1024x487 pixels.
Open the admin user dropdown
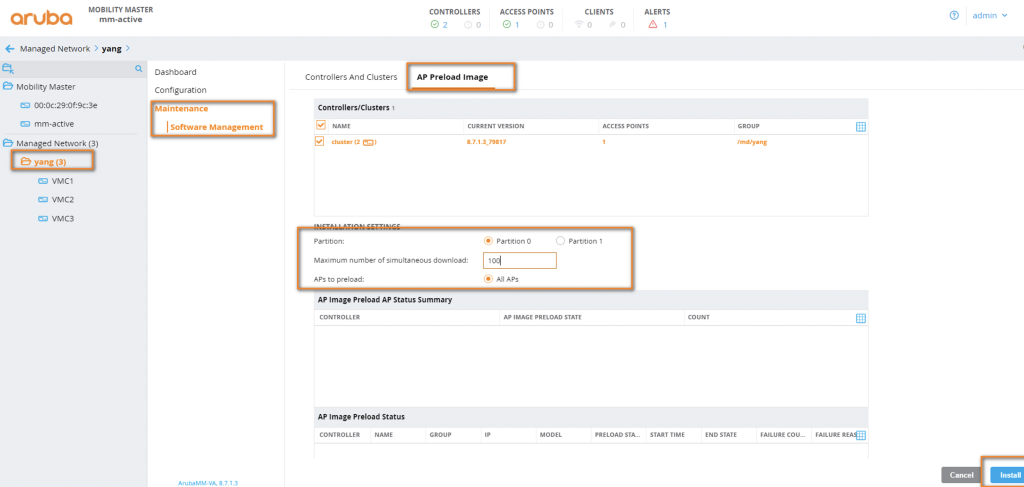click(990, 16)
